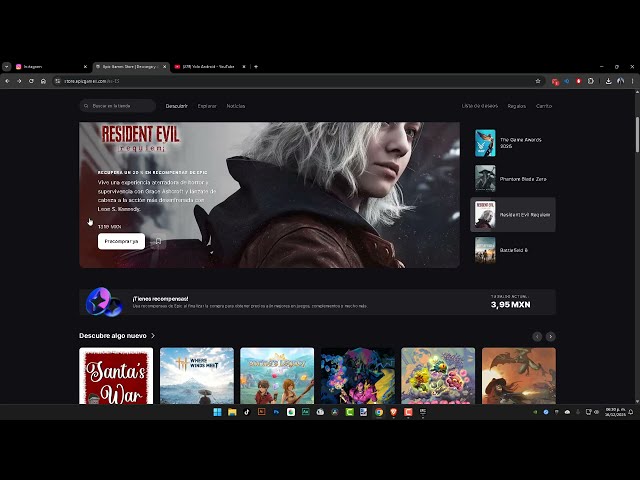
Task: Select Resident Evil Requiem carousel item
Action: (x=513, y=215)
